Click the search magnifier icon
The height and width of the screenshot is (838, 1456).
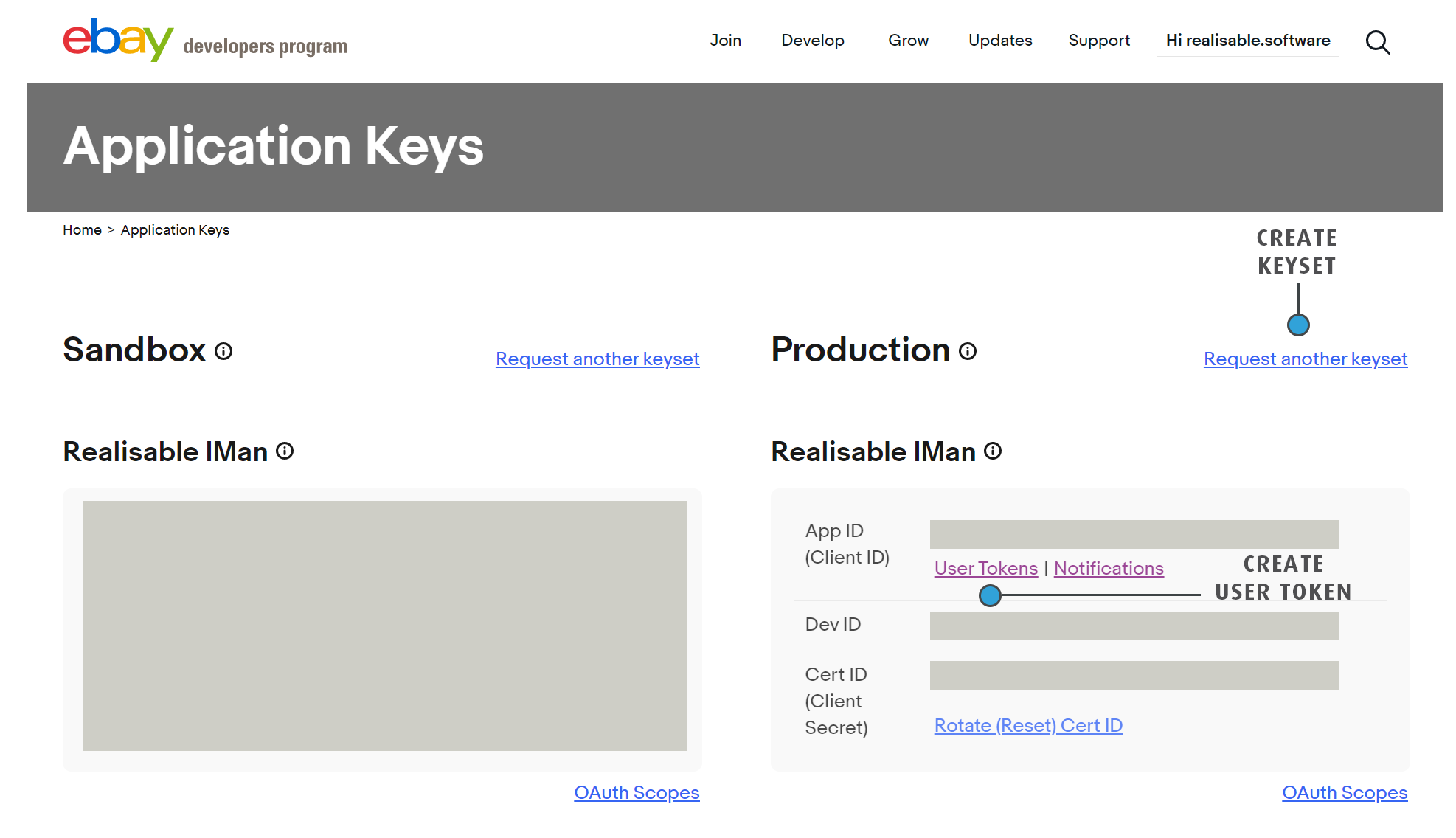pyautogui.click(x=1377, y=43)
